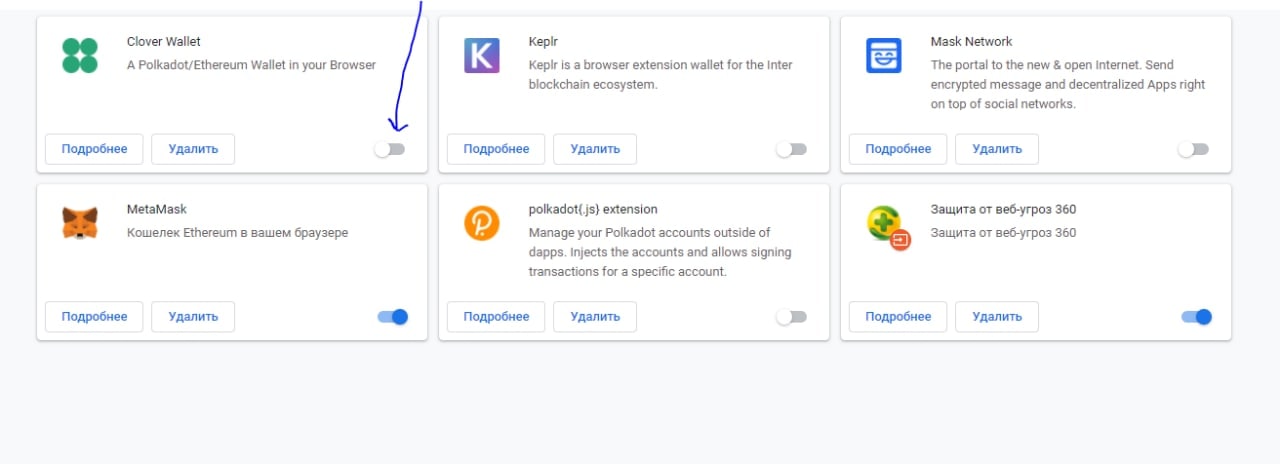1280x464 pixels.
Task: Click Удалить for Защита от веб-угроз 360
Action: coord(997,317)
